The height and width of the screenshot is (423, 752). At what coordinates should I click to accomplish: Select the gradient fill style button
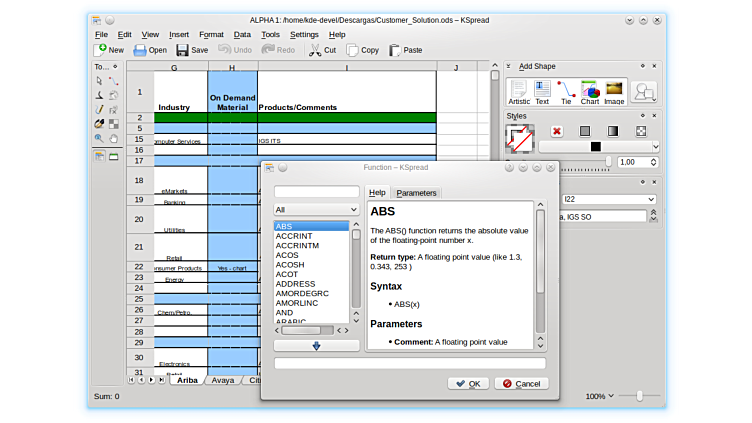click(x=613, y=131)
